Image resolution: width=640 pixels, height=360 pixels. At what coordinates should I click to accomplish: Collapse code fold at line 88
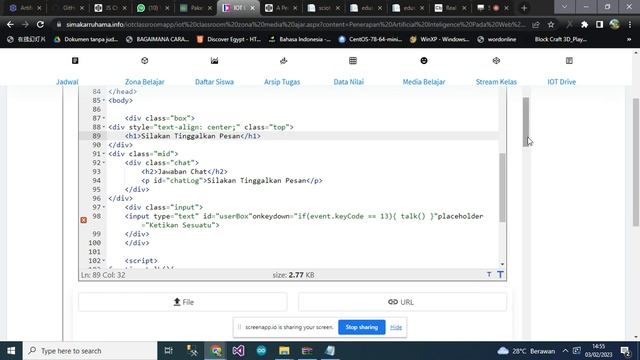103,127
